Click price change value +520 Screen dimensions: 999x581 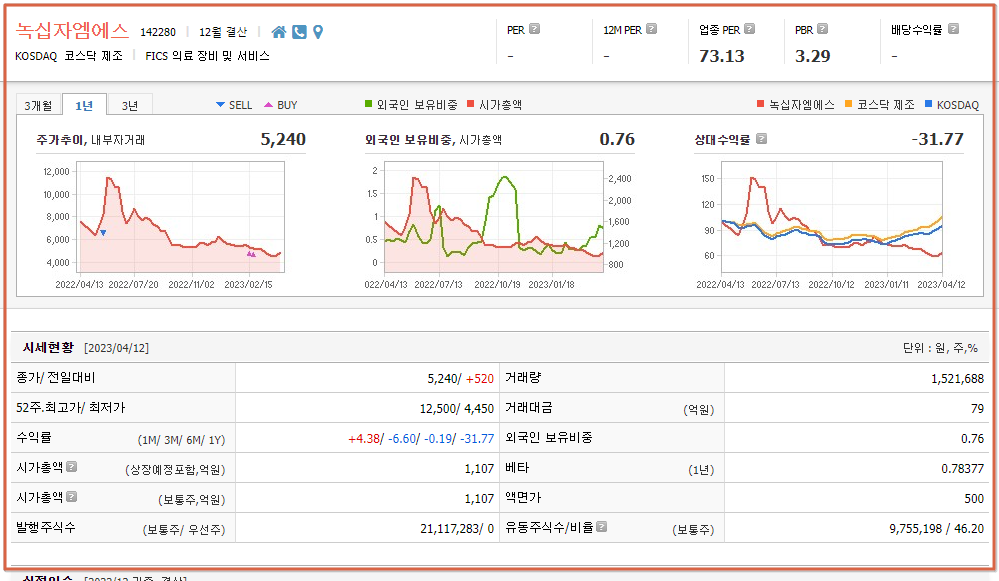(x=480, y=378)
